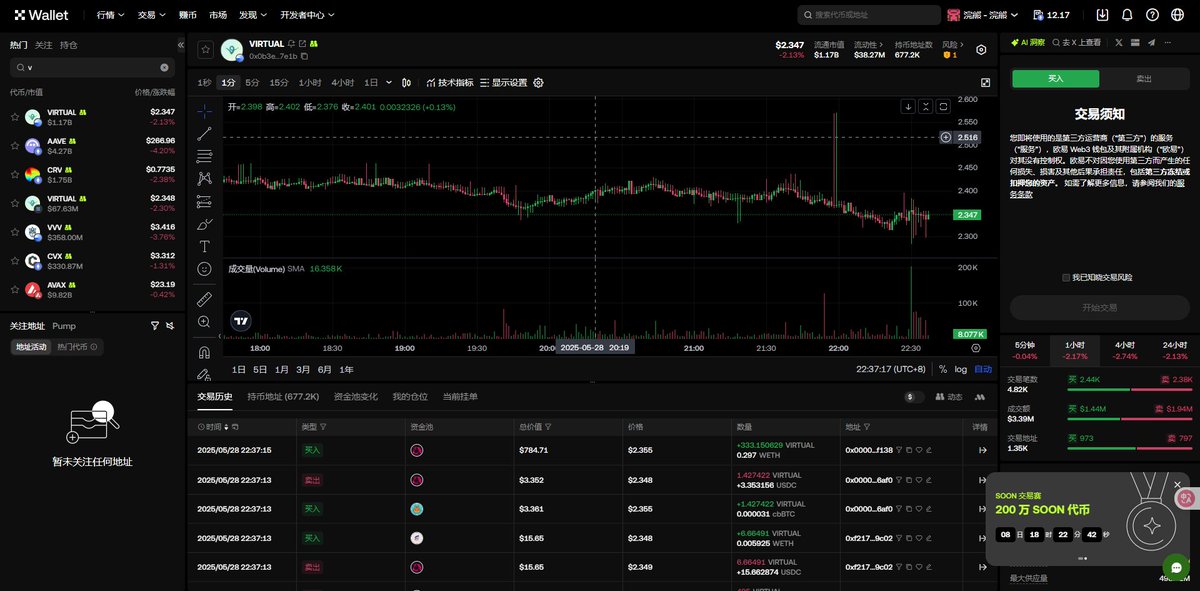Enter fullscreen chart mode
The image size is (1200, 591).
click(985, 83)
